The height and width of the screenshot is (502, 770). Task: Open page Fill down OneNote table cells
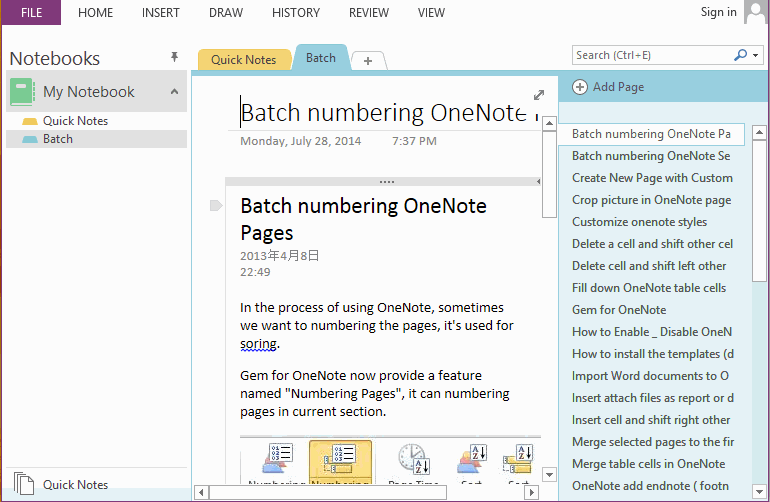point(651,288)
